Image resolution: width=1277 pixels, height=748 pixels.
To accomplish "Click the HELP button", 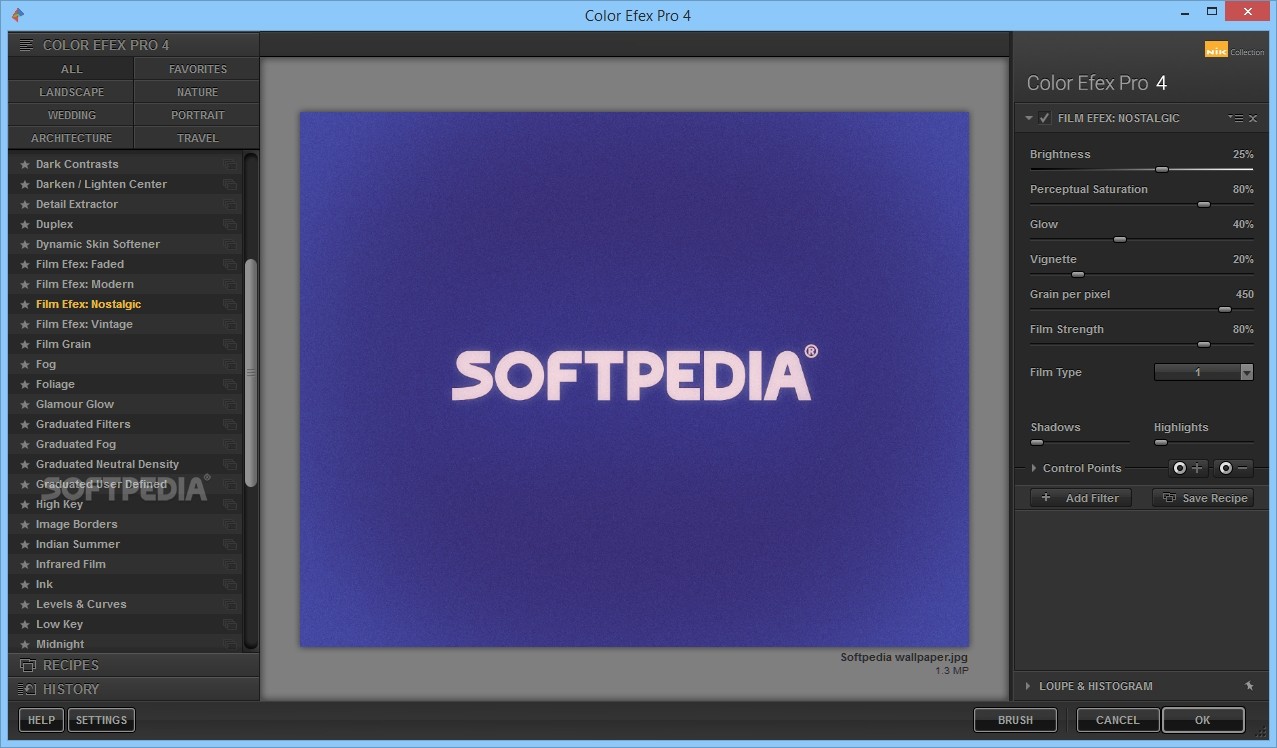I will click(x=41, y=720).
